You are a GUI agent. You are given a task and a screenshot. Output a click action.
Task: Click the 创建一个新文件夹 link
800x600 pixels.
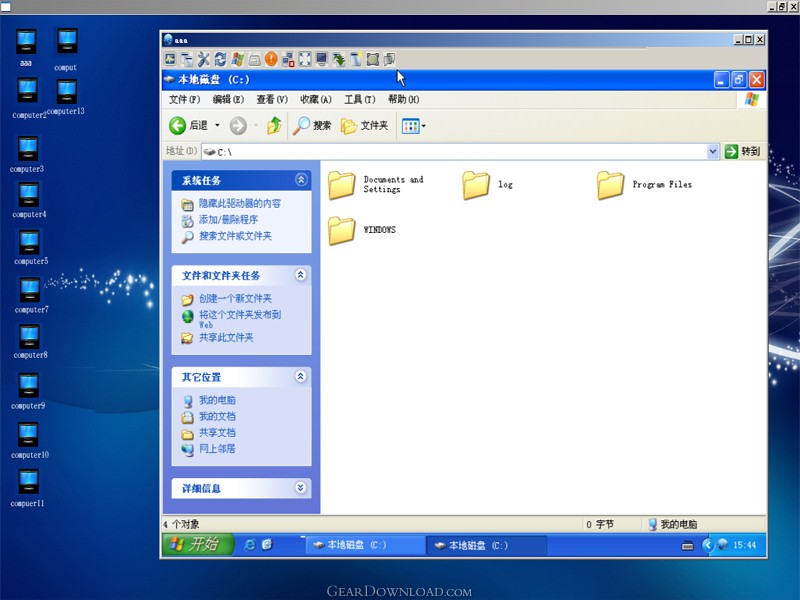(x=235, y=298)
